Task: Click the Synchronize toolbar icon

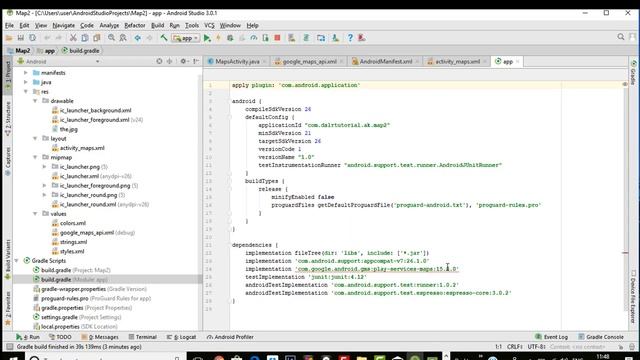Action: point(32,38)
